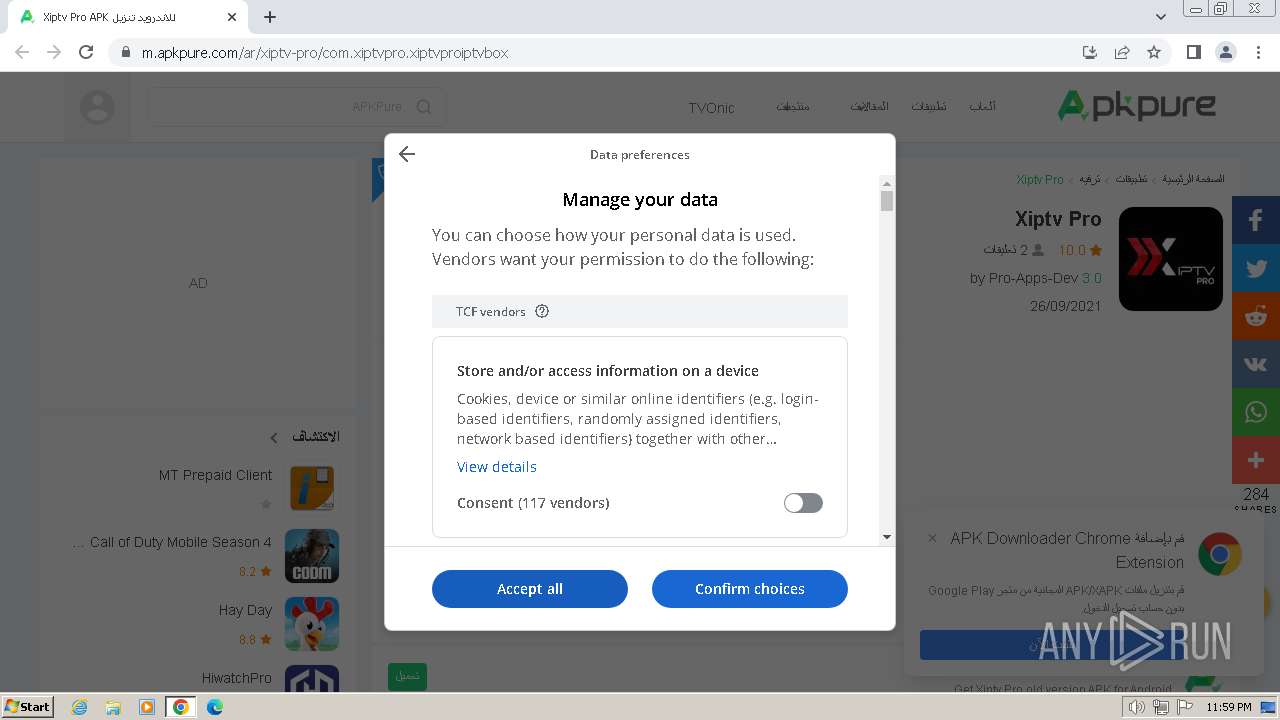Image resolution: width=1280 pixels, height=720 pixels.
Task: Click the Accept all button
Action: point(530,589)
